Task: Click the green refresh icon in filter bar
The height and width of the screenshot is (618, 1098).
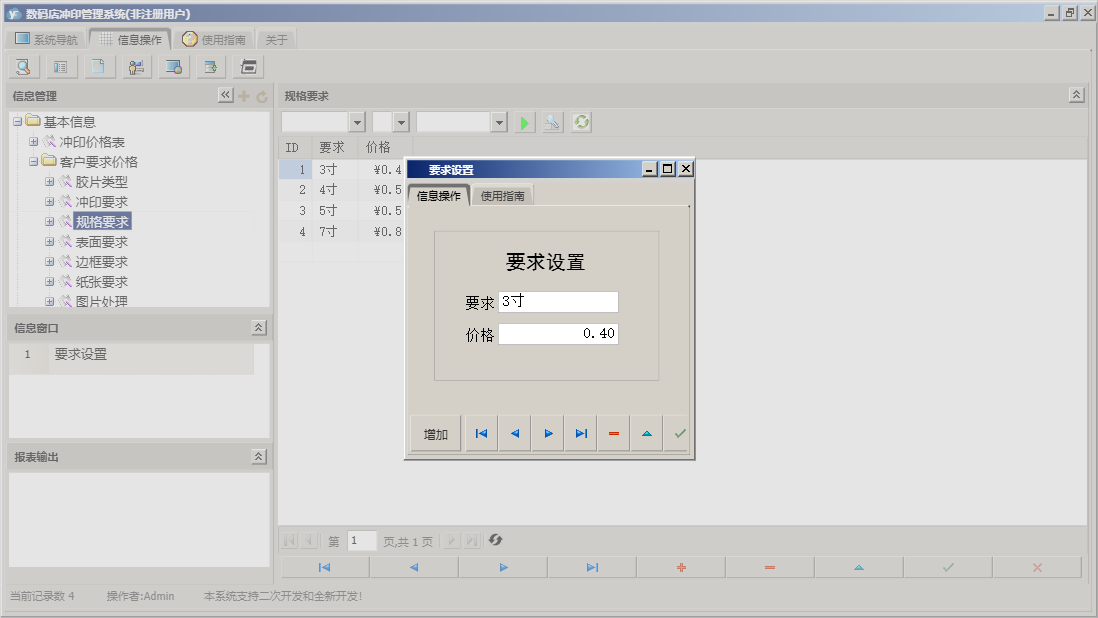Action: [581, 122]
